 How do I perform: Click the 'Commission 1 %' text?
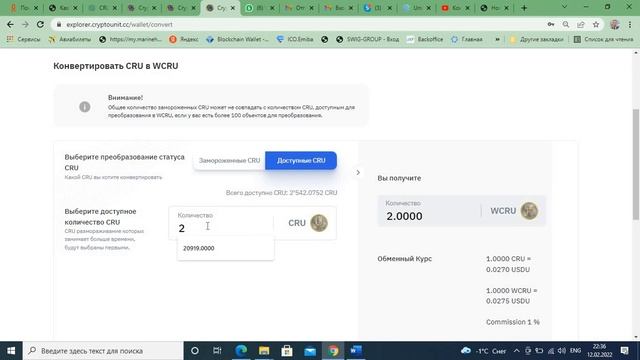click(x=513, y=322)
